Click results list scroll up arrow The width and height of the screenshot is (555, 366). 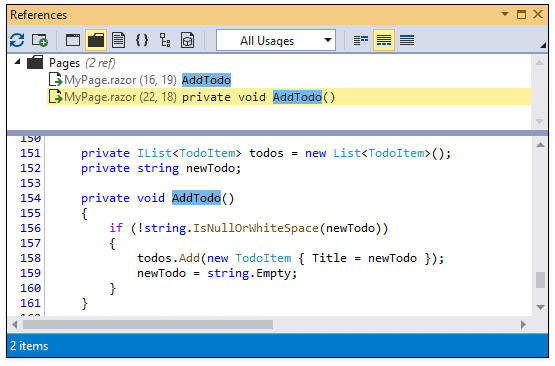(539, 63)
